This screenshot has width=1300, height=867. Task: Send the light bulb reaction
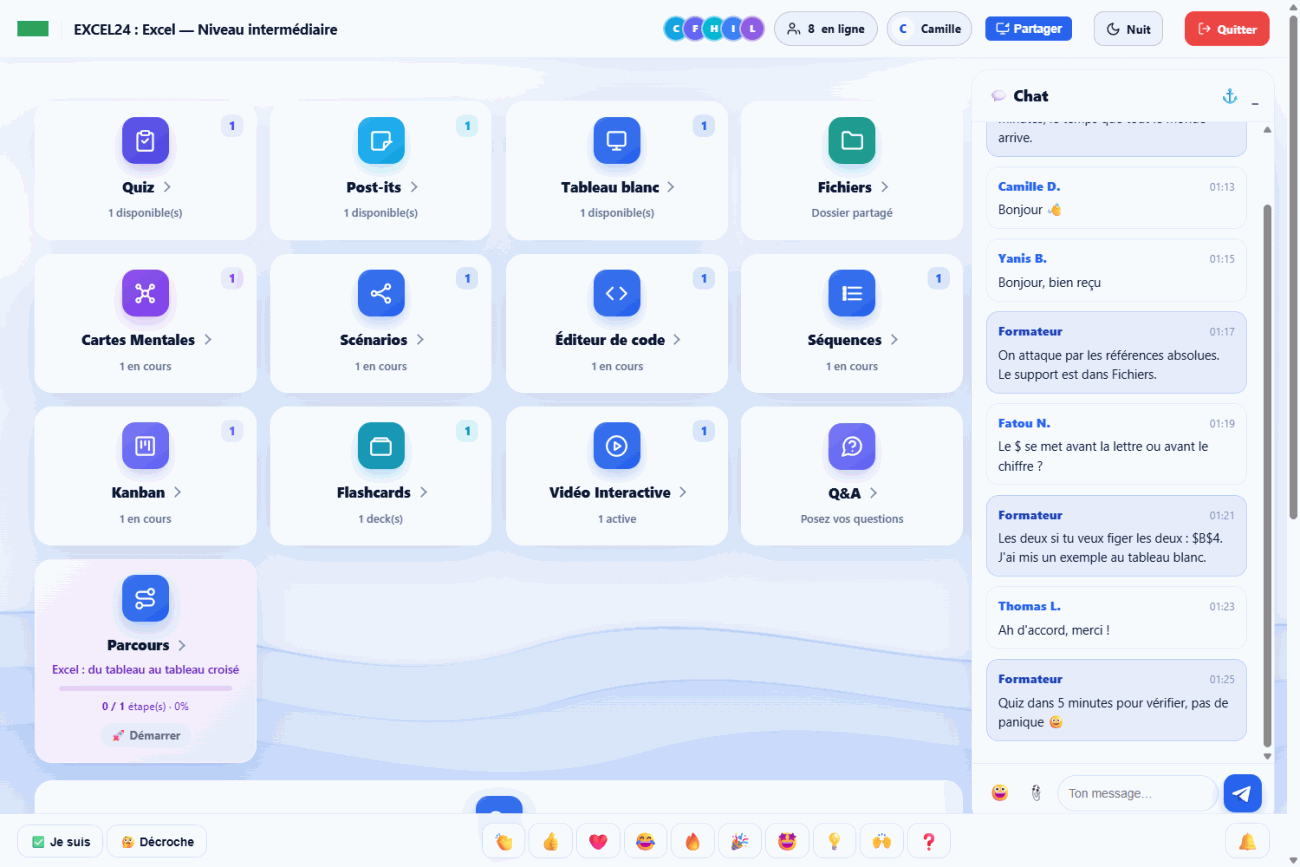(x=834, y=842)
